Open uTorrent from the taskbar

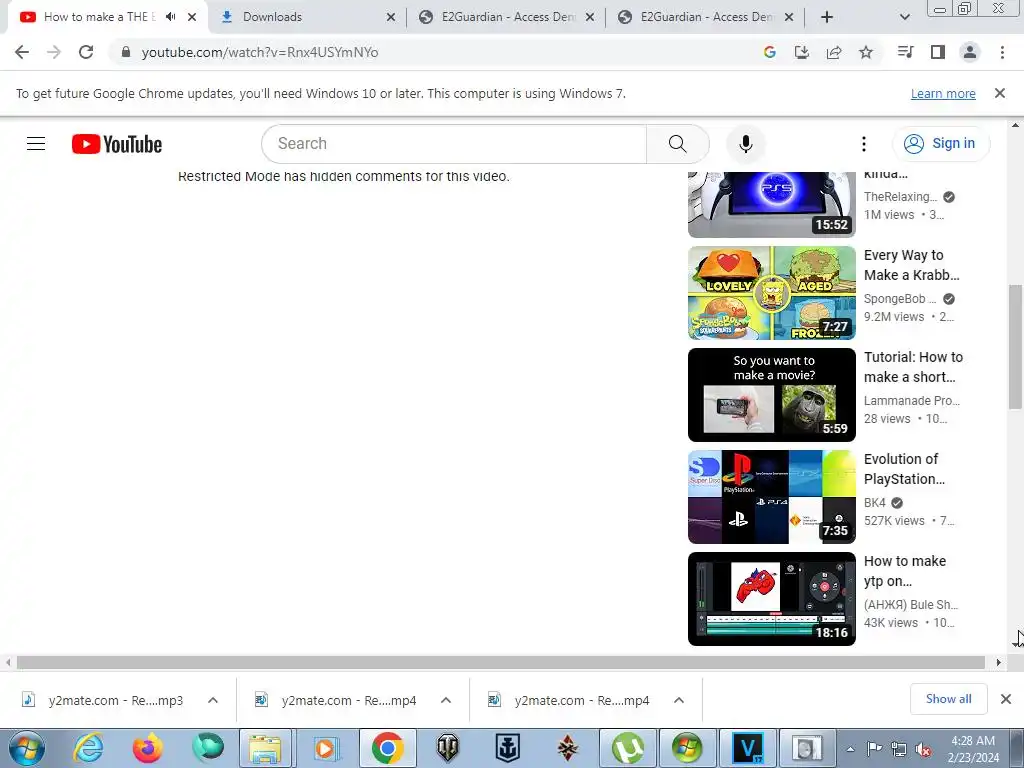627,748
